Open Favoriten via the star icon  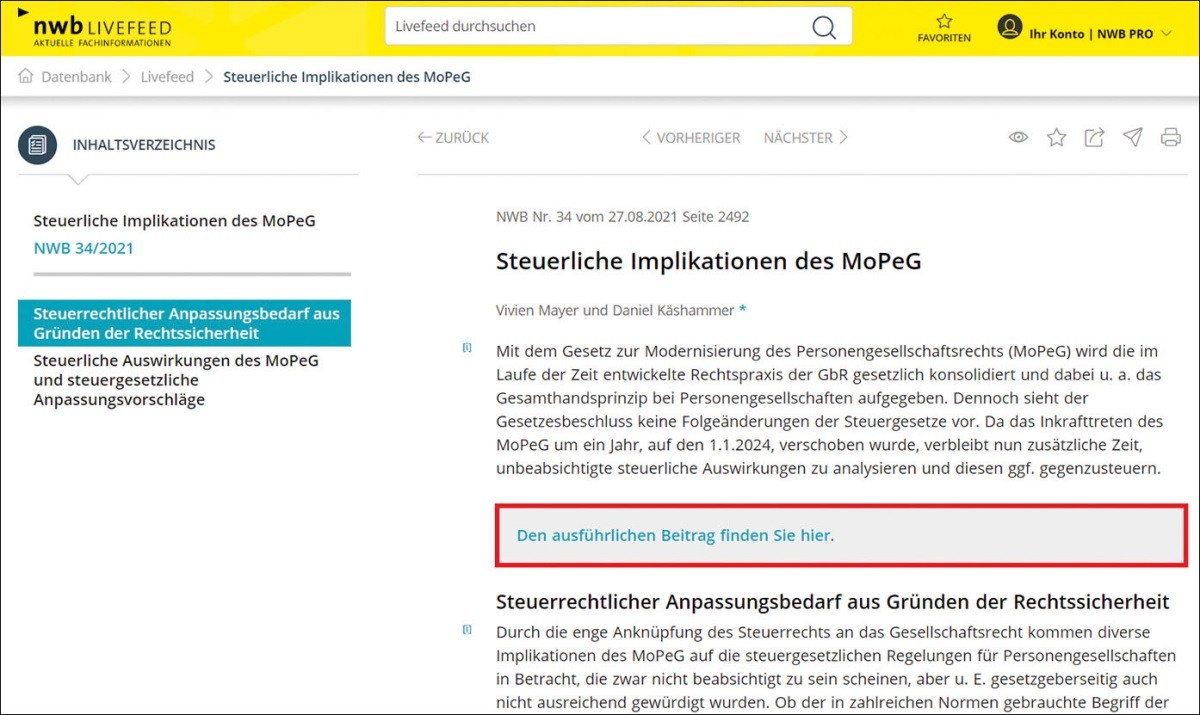tap(943, 22)
